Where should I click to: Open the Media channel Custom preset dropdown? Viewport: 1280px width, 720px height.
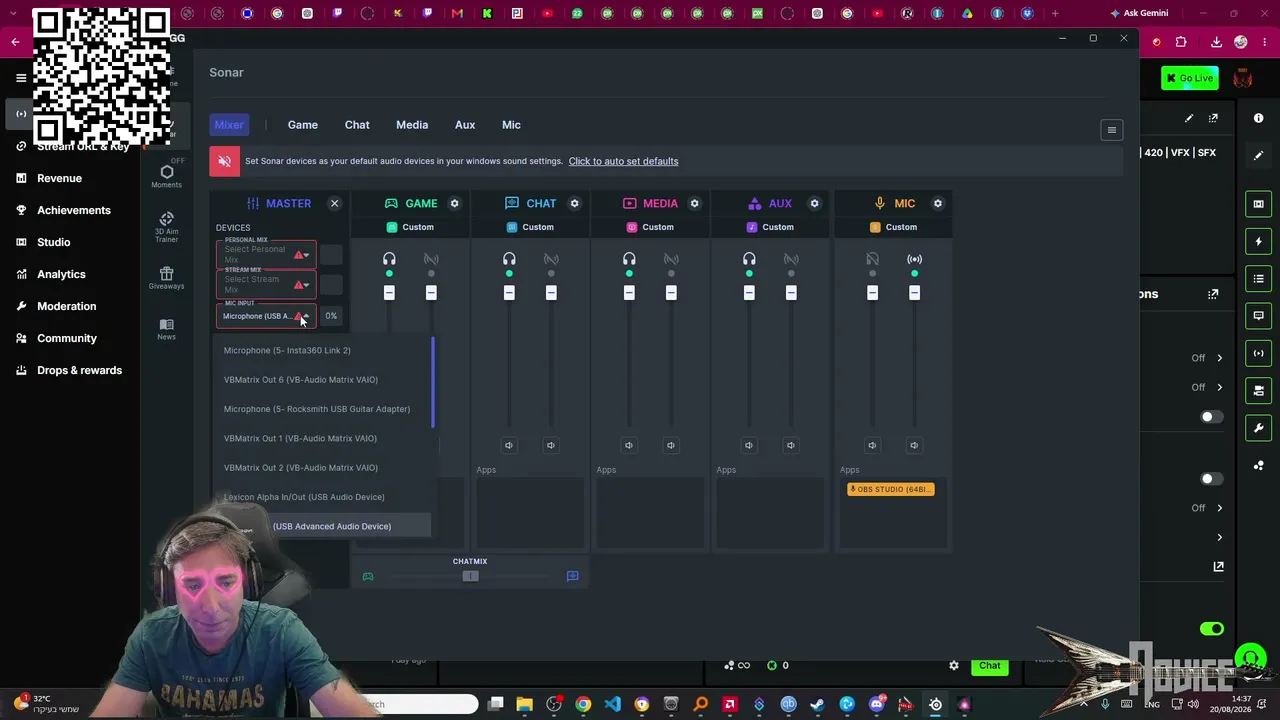[x=650, y=227]
